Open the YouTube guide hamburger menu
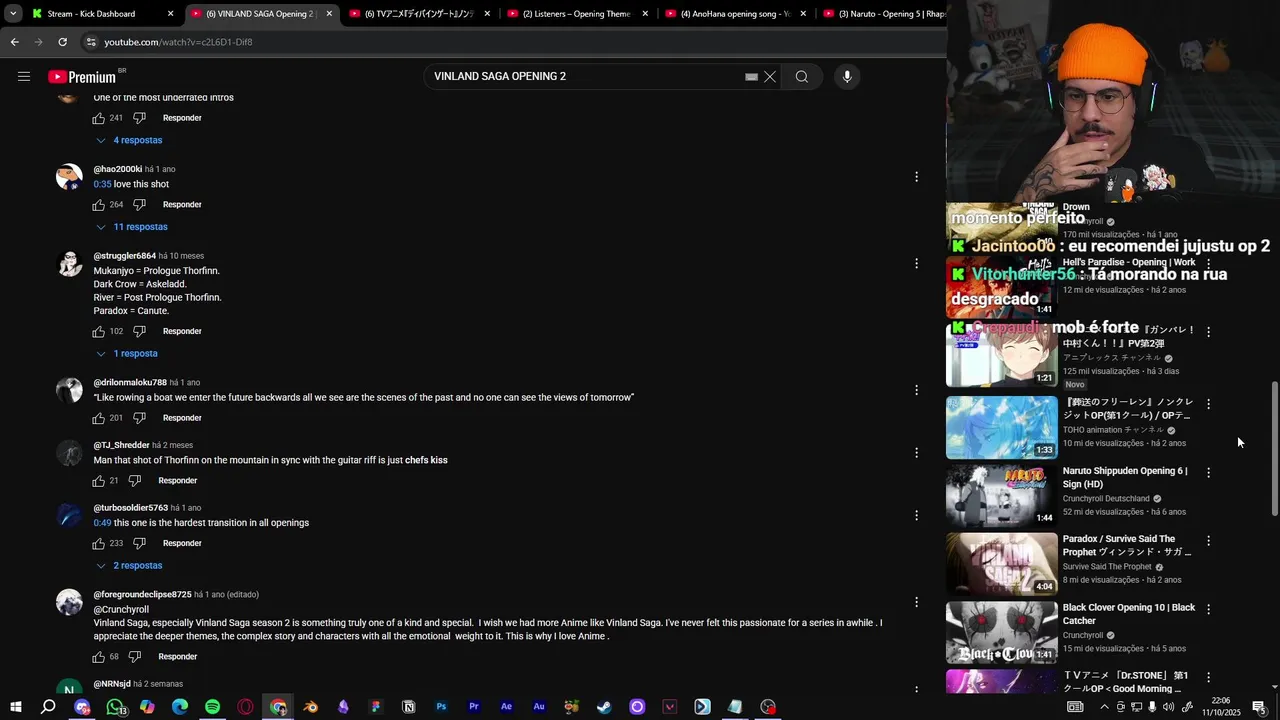The height and width of the screenshot is (720, 1280). click(24, 77)
